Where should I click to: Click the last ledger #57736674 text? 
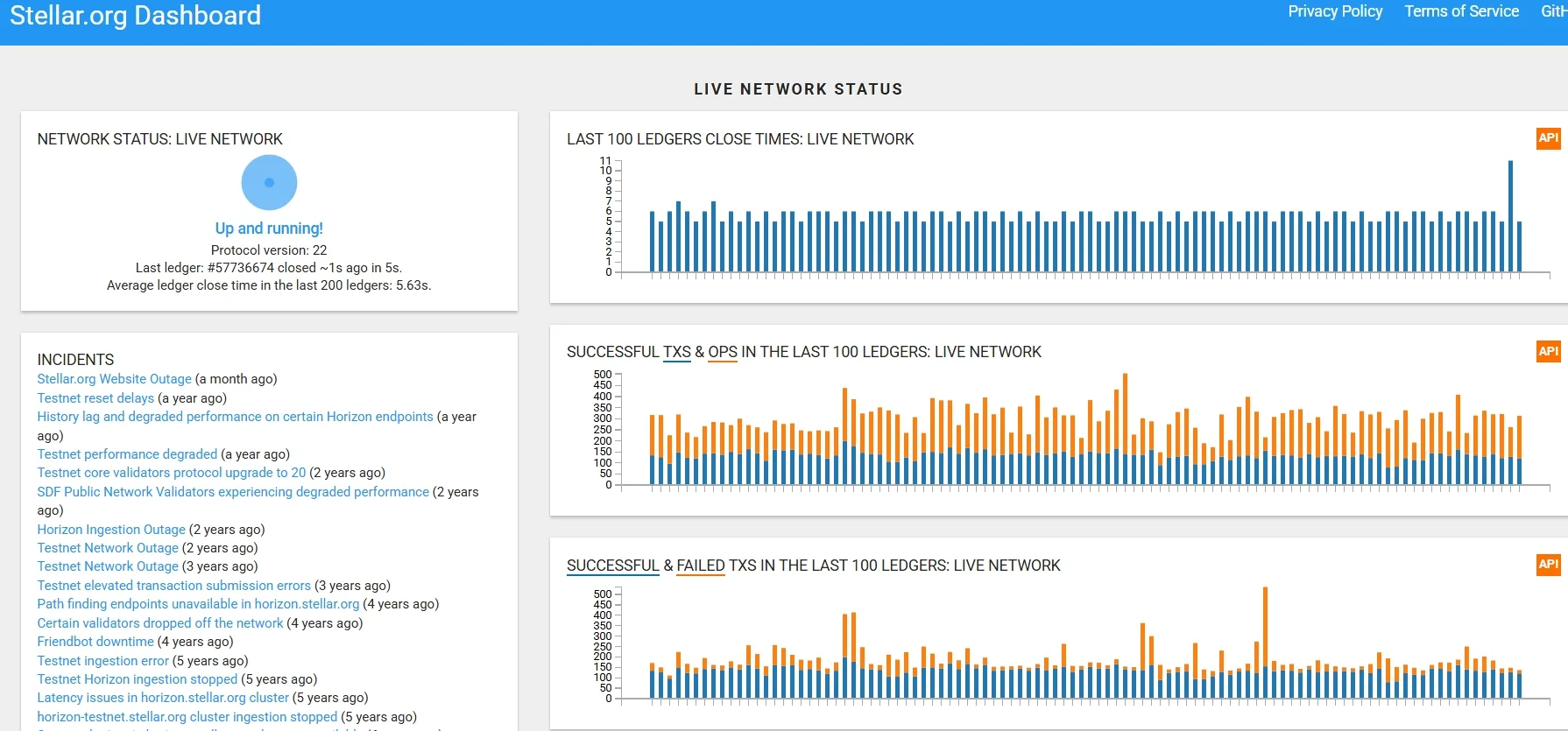(x=269, y=268)
